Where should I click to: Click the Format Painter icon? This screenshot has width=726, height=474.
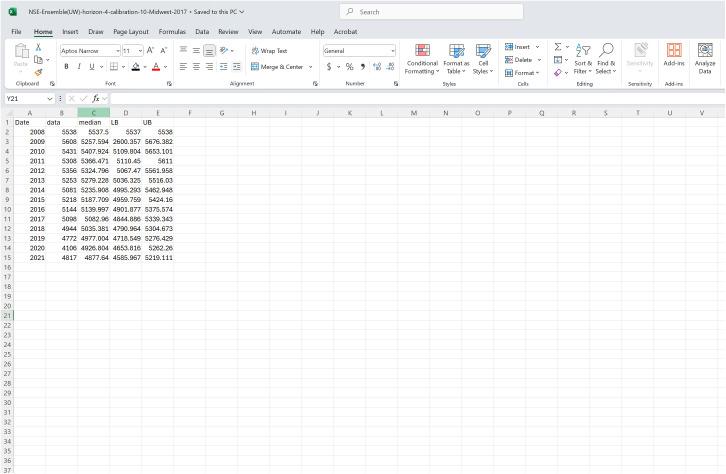point(38,72)
